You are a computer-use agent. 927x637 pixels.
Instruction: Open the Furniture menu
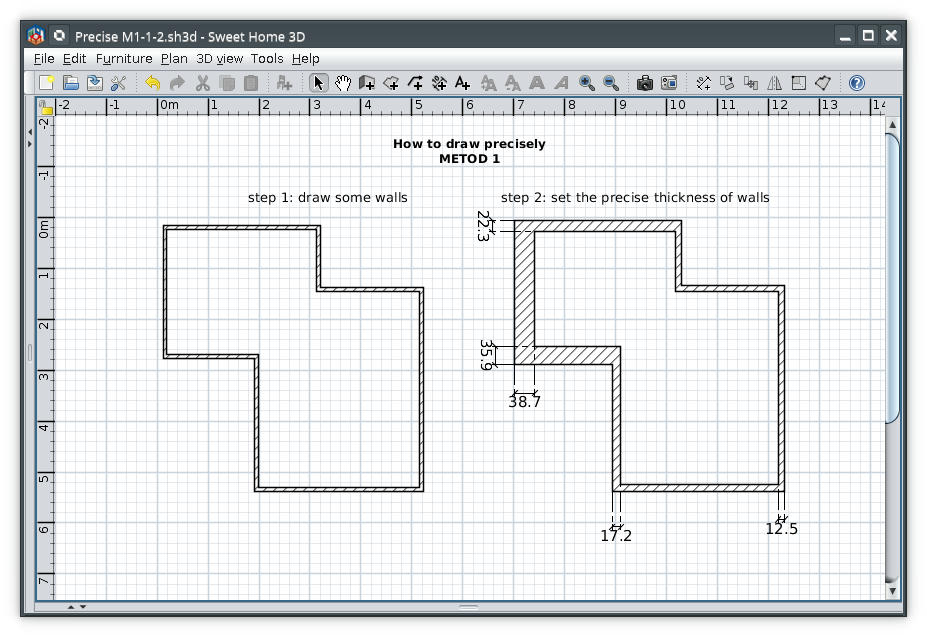pos(124,59)
